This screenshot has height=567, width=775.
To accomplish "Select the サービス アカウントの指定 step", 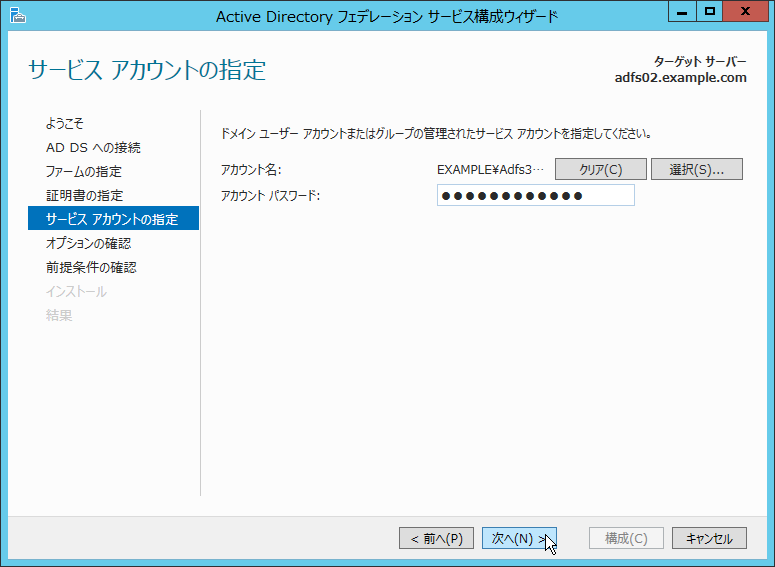I will click(113, 218).
